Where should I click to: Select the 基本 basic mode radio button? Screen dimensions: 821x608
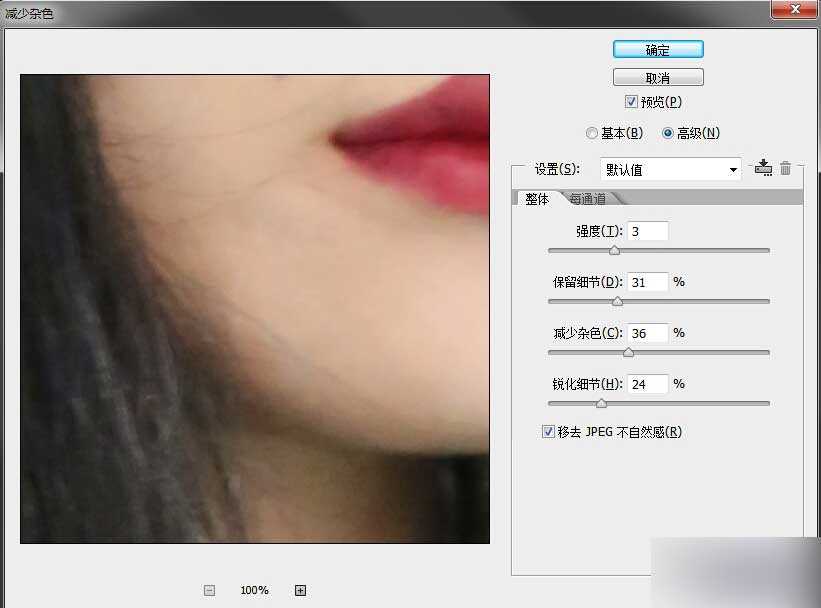[x=591, y=132]
